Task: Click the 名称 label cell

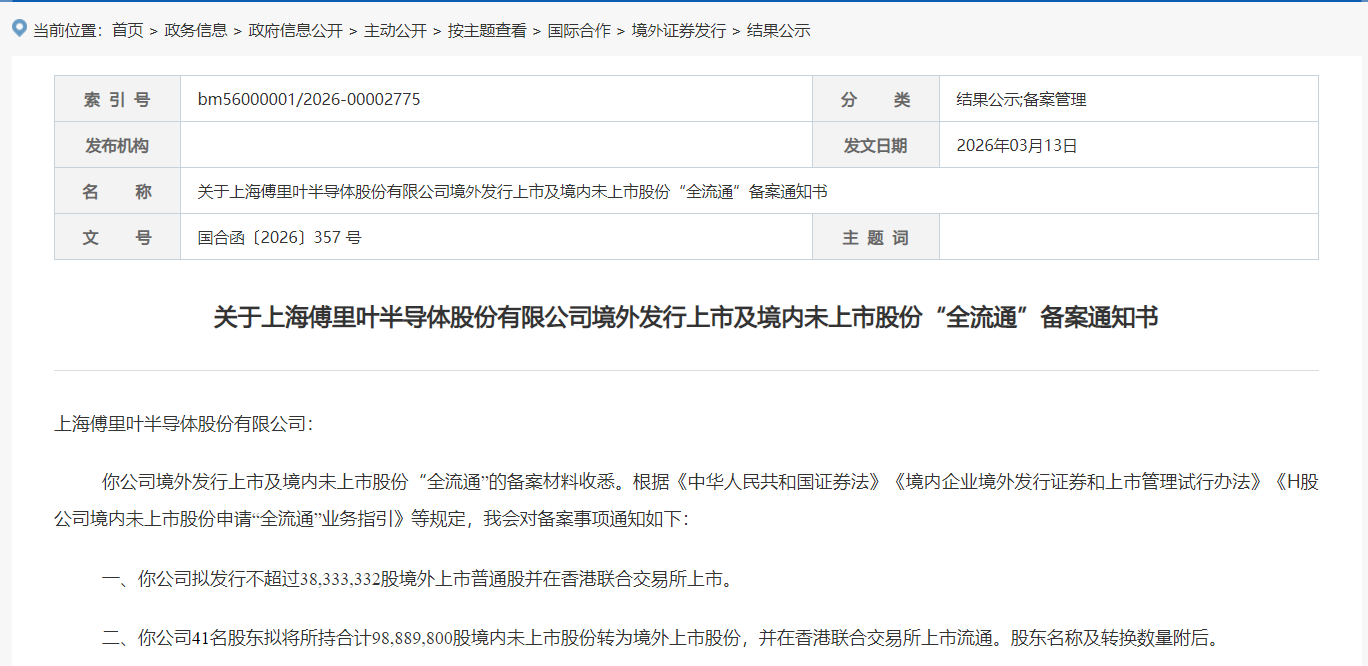Action: [117, 191]
